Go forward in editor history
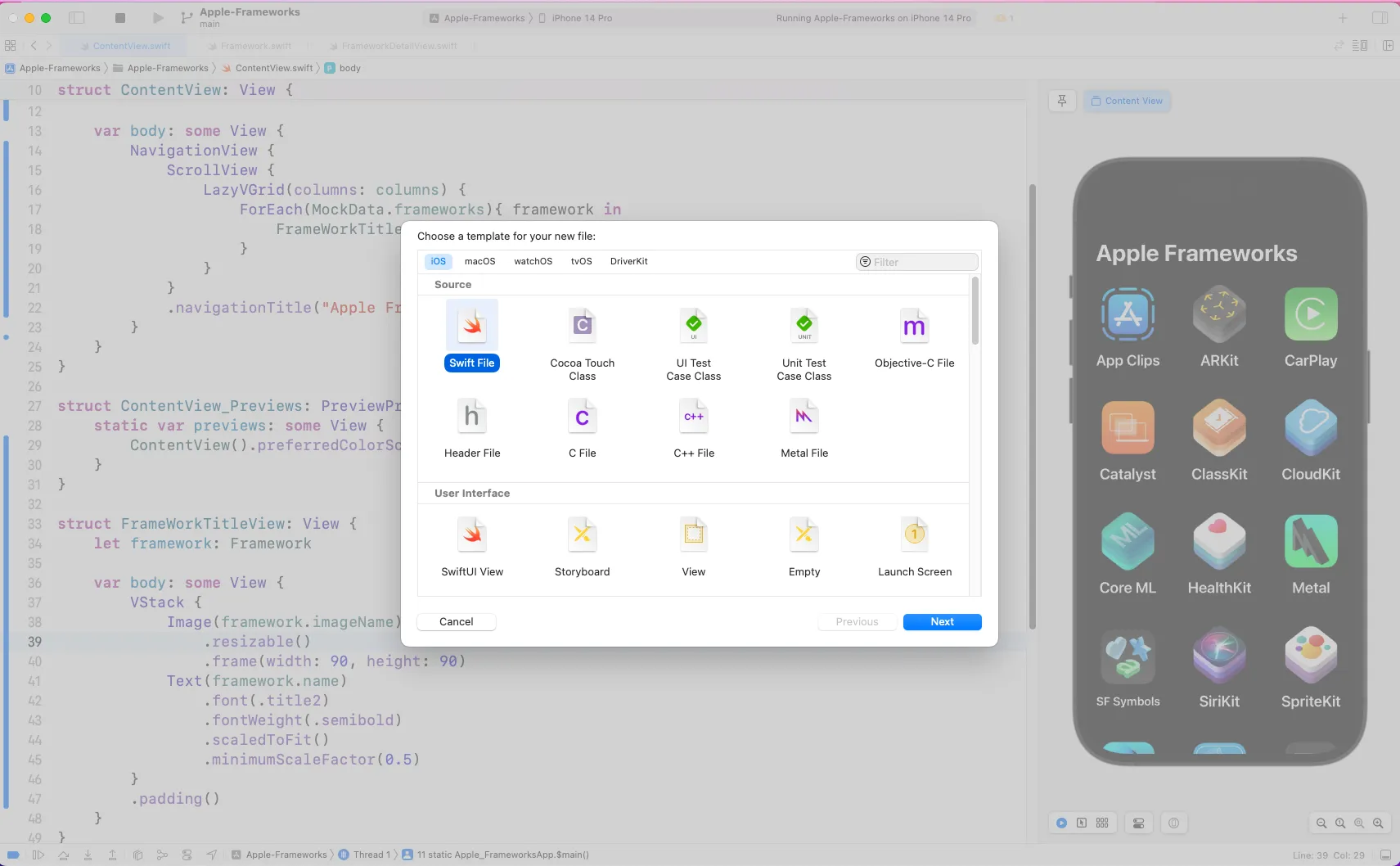 (x=49, y=46)
